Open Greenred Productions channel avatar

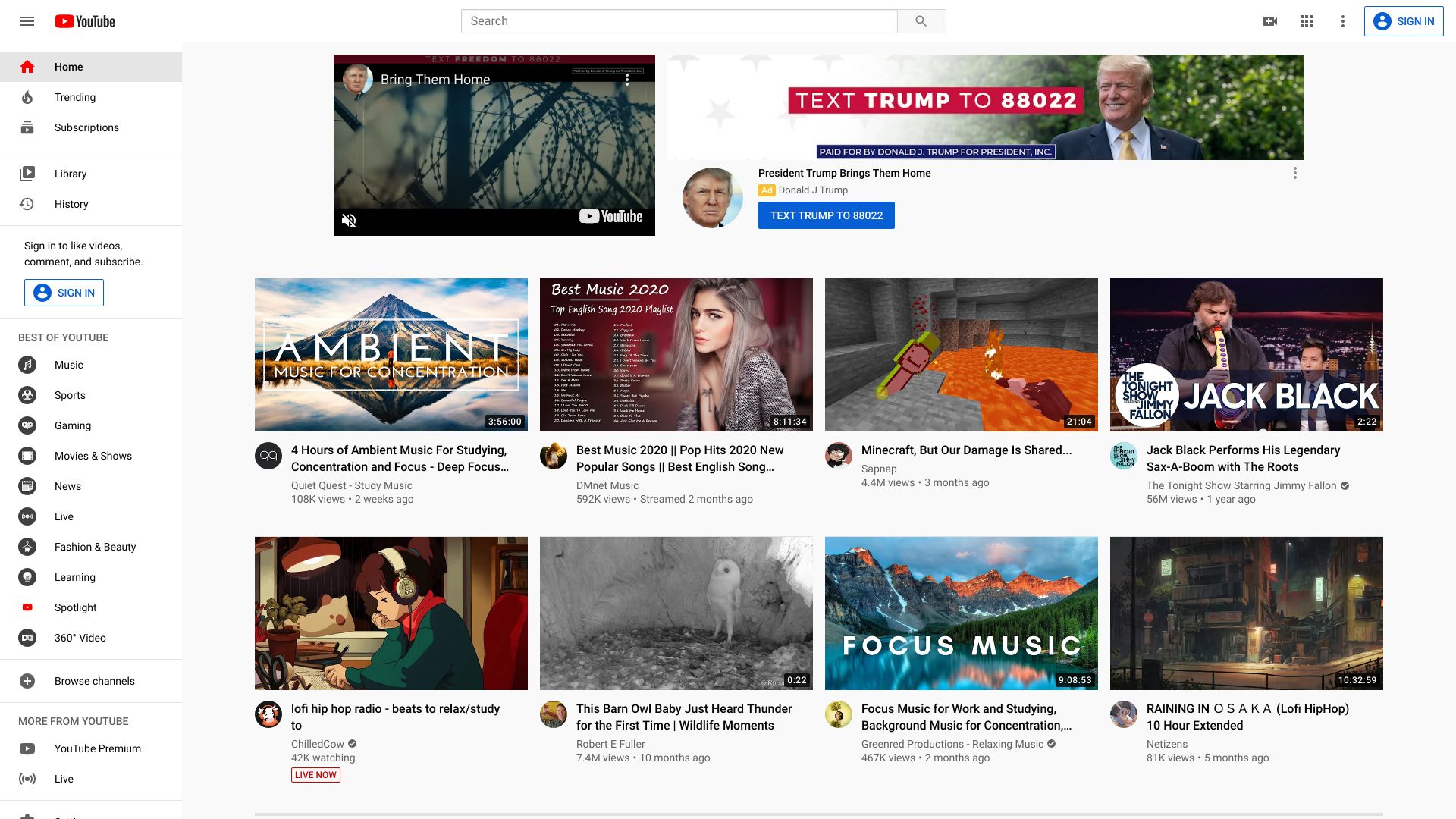[839, 714]
